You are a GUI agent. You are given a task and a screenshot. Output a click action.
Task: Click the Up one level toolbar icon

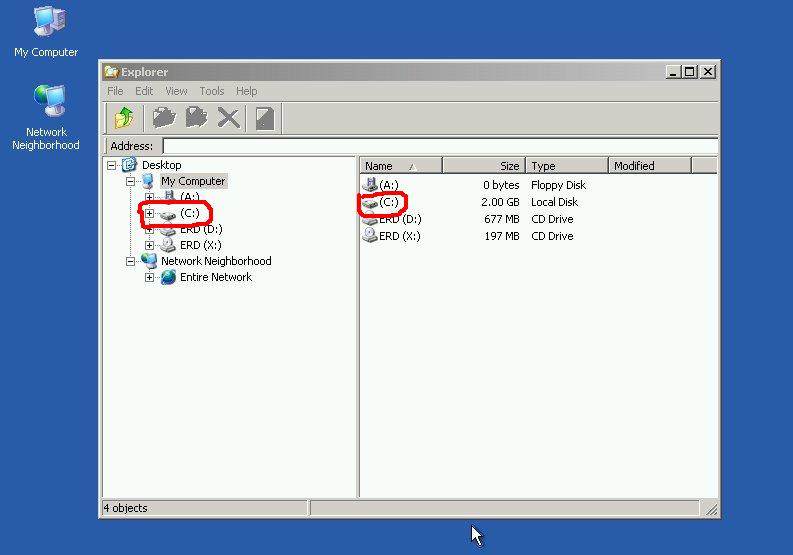[124, 118]
